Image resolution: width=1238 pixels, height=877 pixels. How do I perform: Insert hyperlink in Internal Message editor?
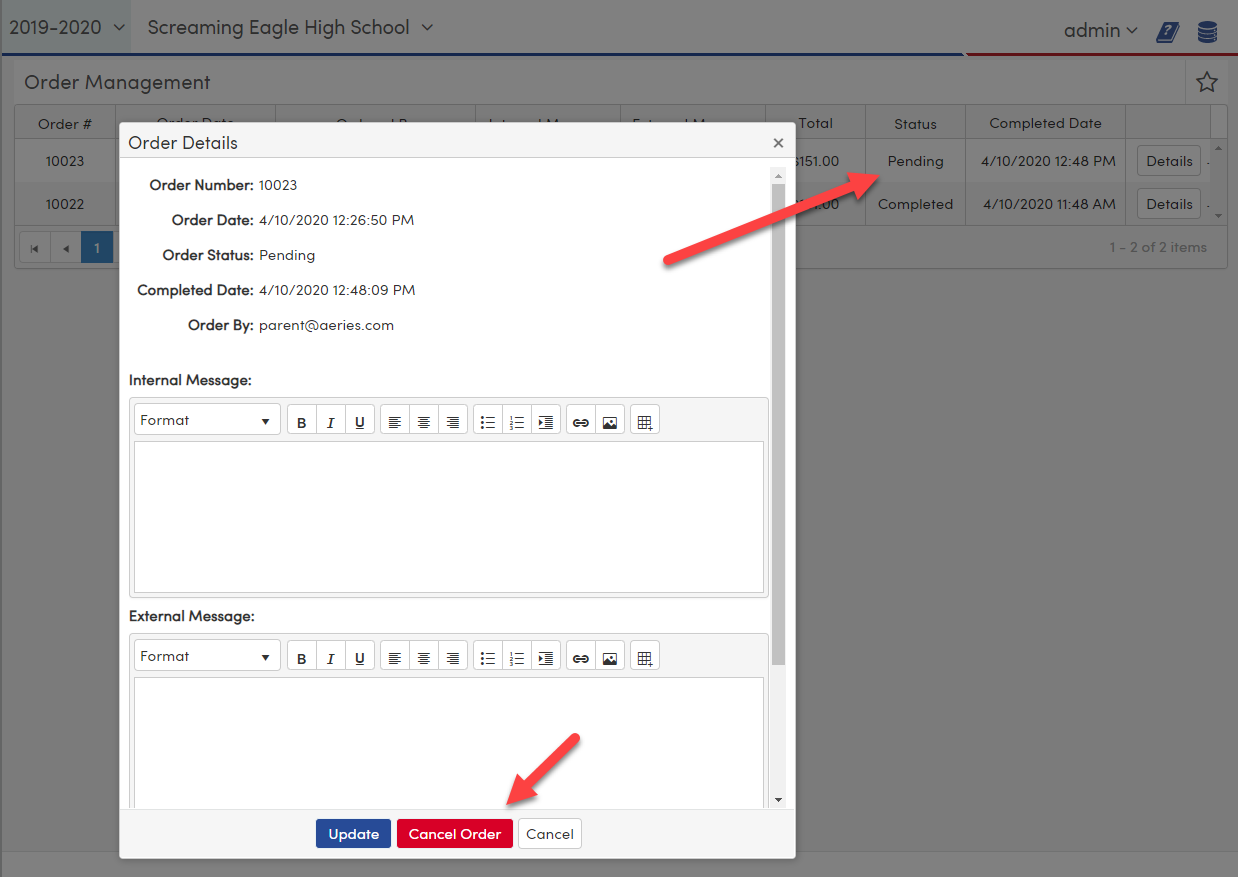click(x=581, y=422)
